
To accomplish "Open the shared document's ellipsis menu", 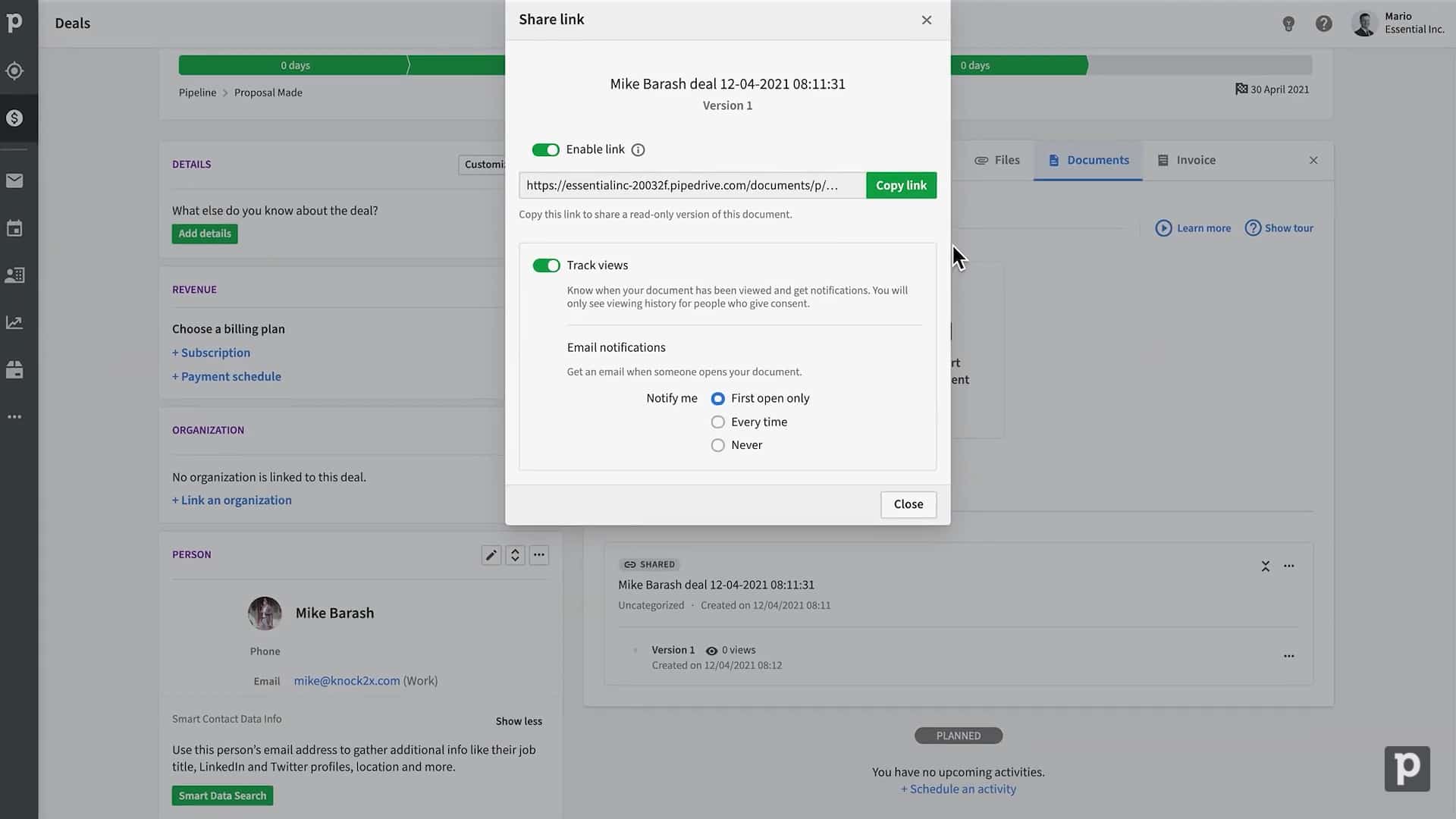I will (1289, 566).
